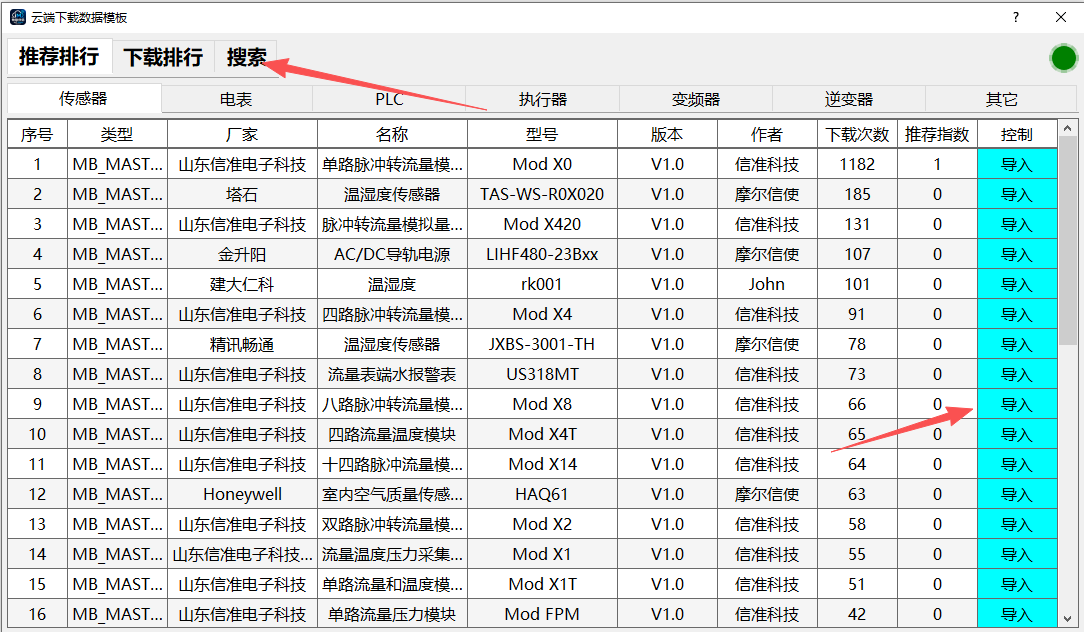Screen dimensions: 1084x632
Task: Open the 搜索 tab
Action: [x=246, y=57]
